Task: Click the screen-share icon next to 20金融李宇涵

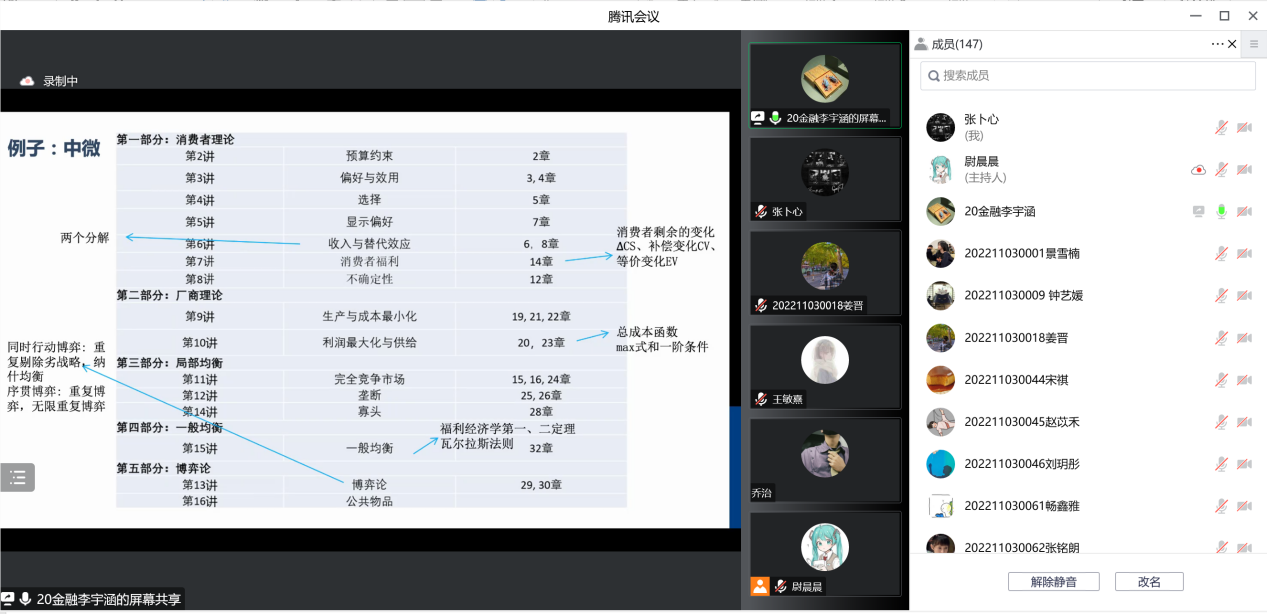Action: pos(1198,211)
